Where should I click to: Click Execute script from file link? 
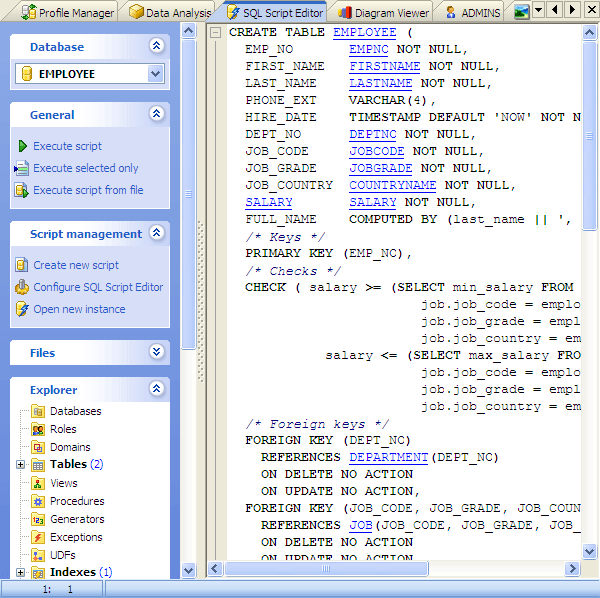point(88,190)
